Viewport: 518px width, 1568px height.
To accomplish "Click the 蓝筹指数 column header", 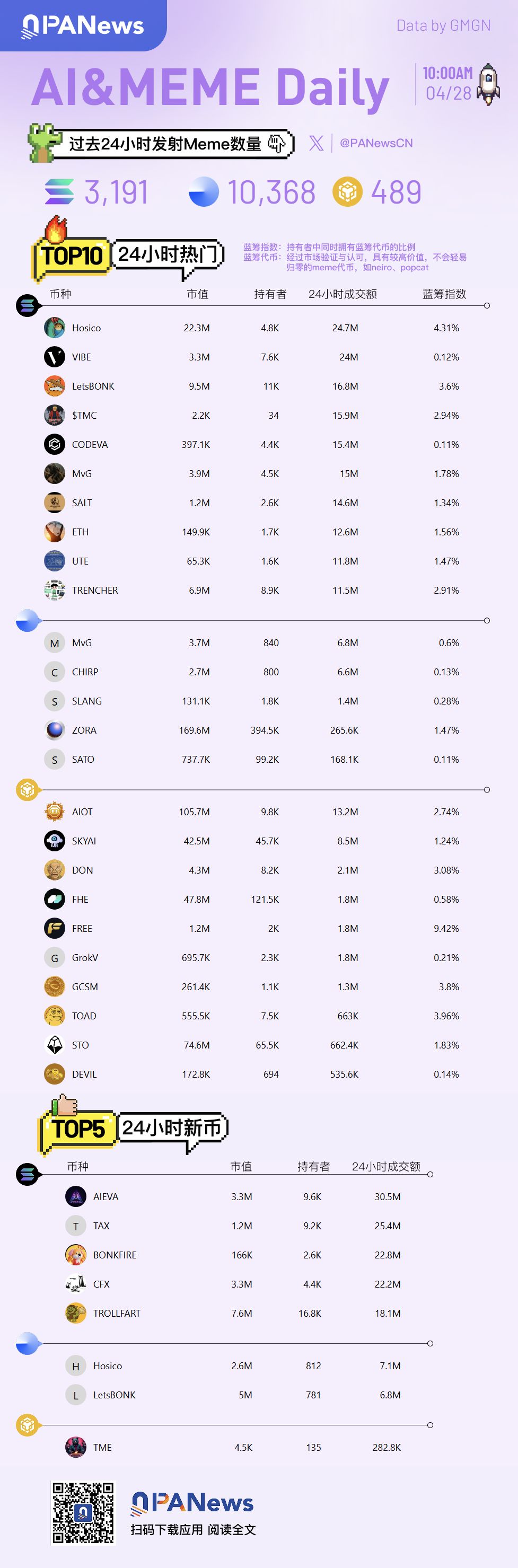I will [444, 294].
